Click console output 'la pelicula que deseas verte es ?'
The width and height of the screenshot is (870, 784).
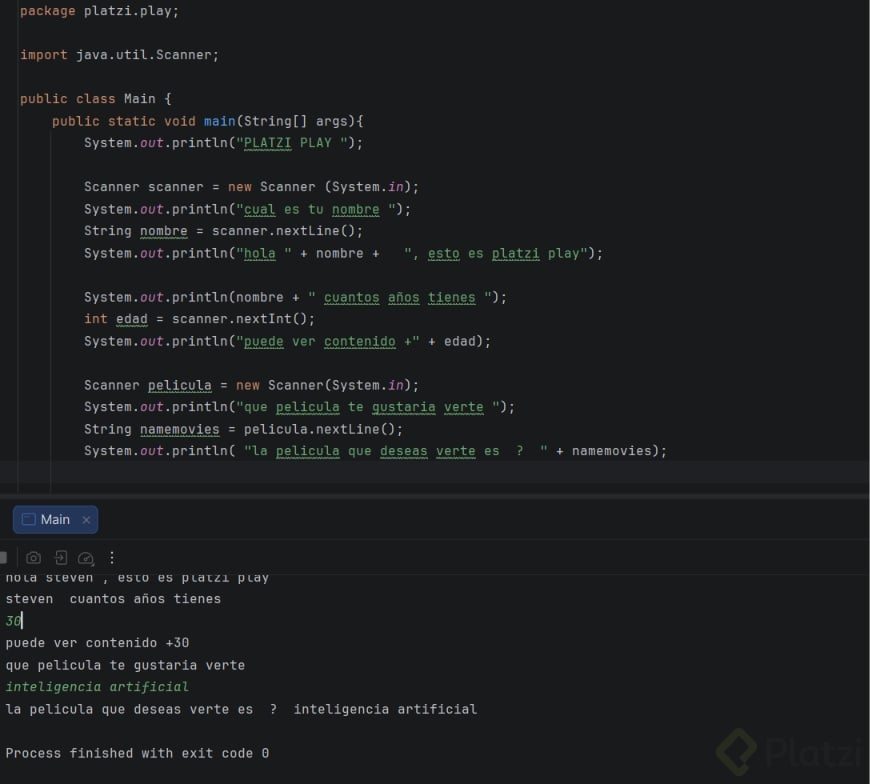coord(241,709)
